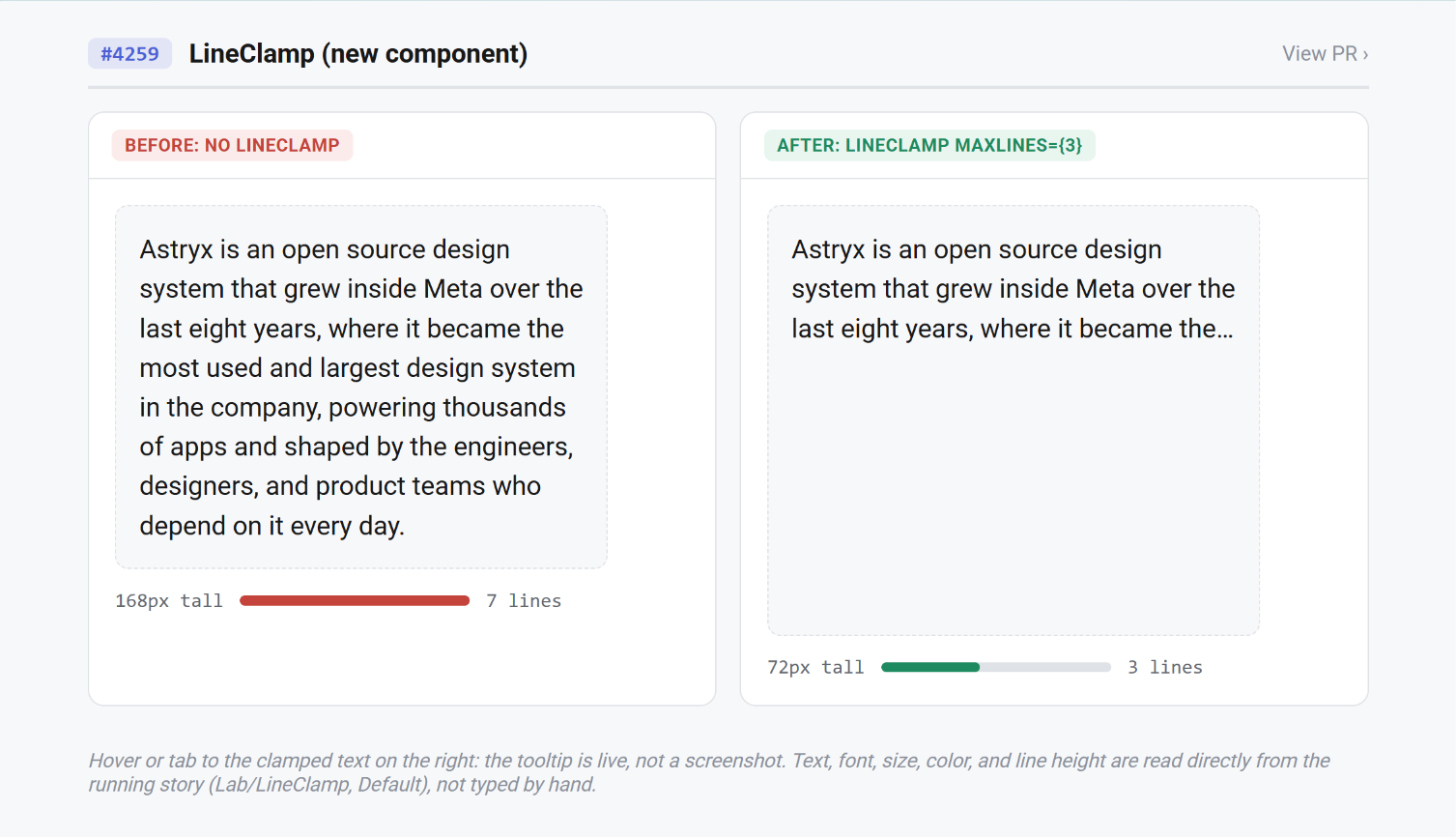Click the 3 lines label
This screenshot has width=1456, height=838.
tap(1165, 667)
